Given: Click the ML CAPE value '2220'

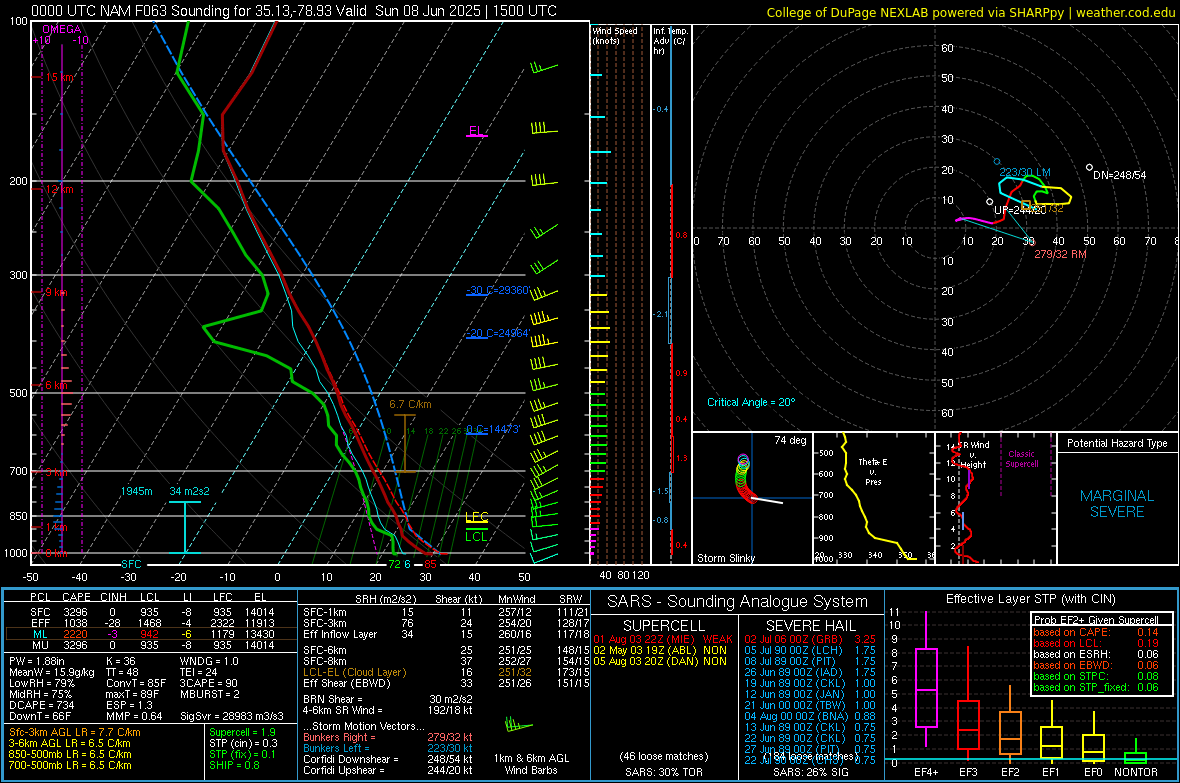Looking at the screenshot, I should [75, 634].
